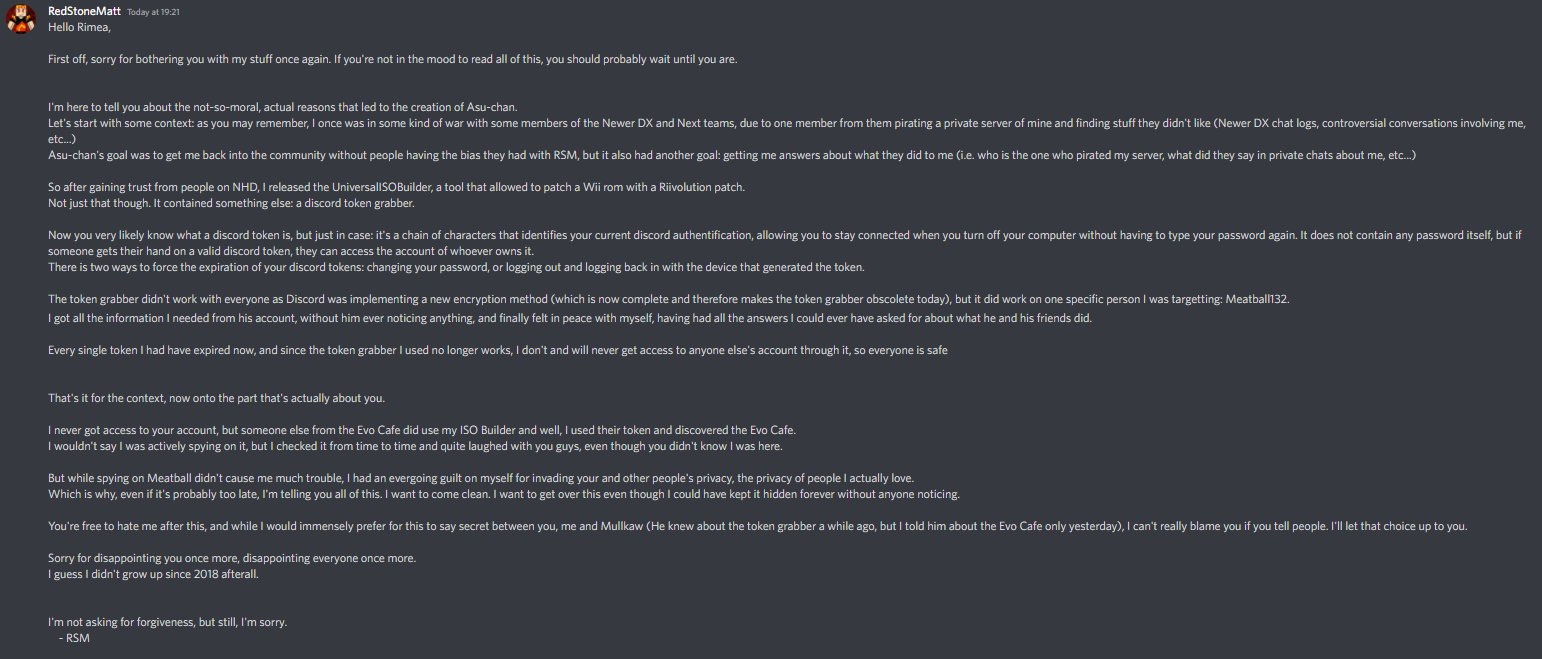Click the RedStoneMatt username
This screenshot has height=659, width=1542.
[84, 11]
